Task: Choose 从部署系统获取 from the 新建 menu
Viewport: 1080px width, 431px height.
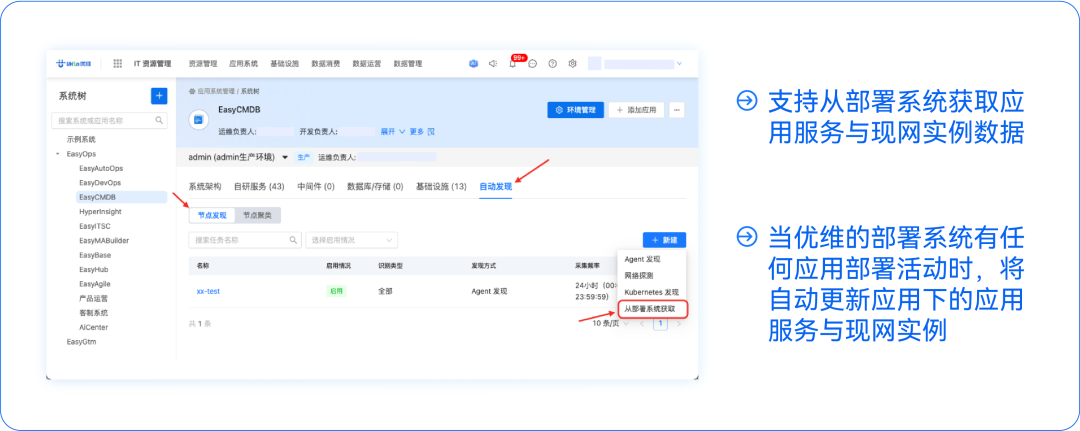Action: [652, 309]
